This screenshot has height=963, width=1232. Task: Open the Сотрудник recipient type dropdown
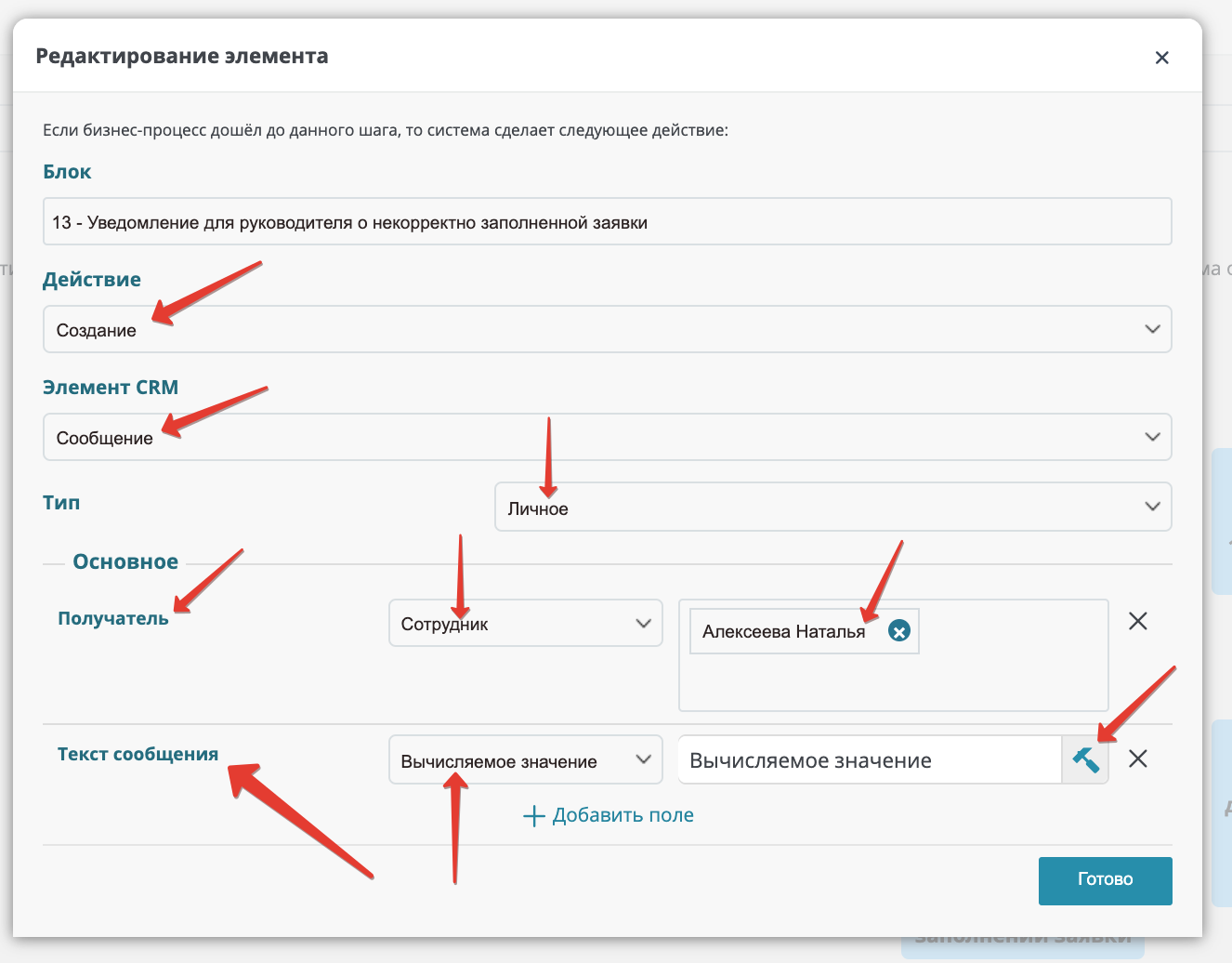[526, 623]
